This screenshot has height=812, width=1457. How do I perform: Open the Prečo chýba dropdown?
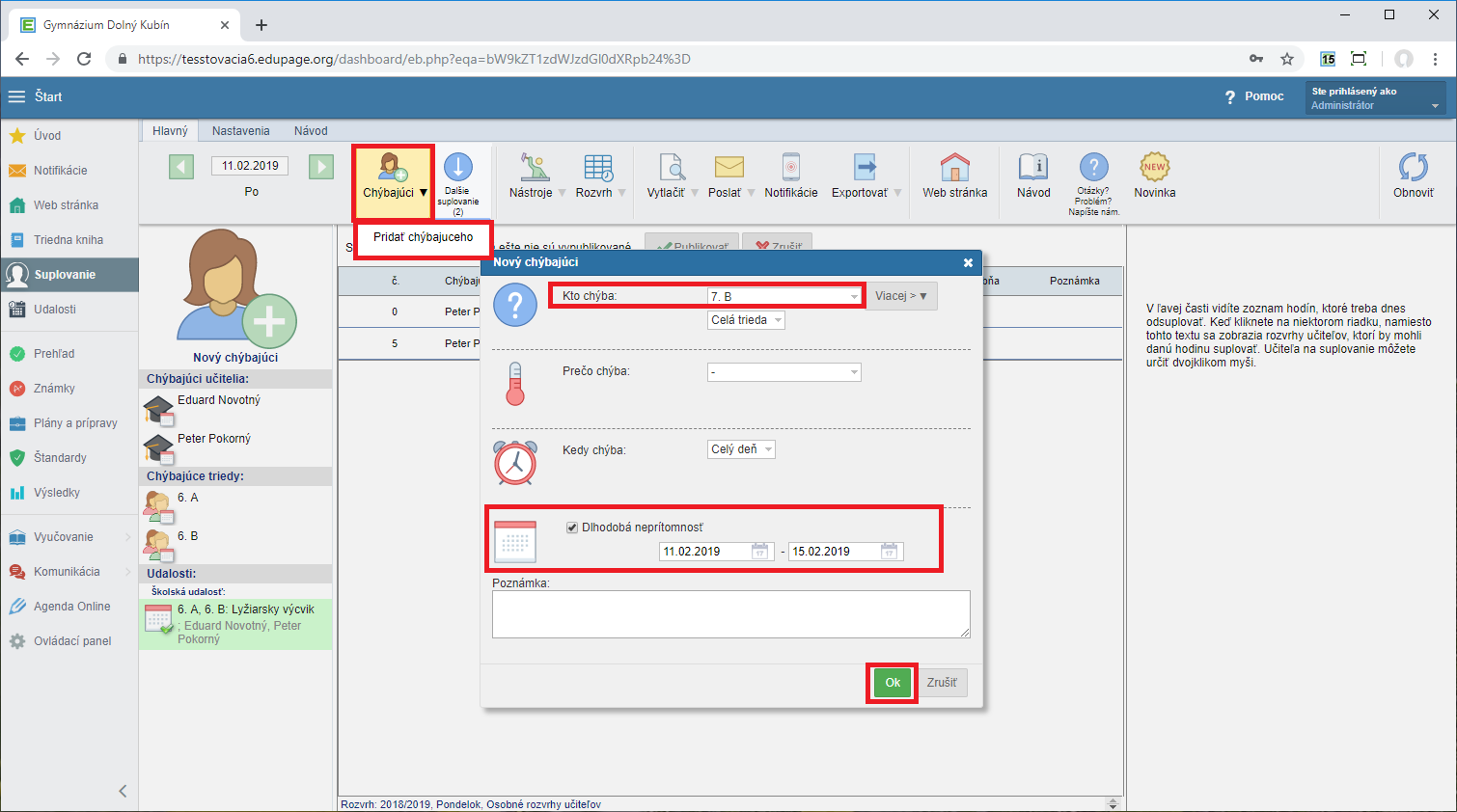[784, 372]
